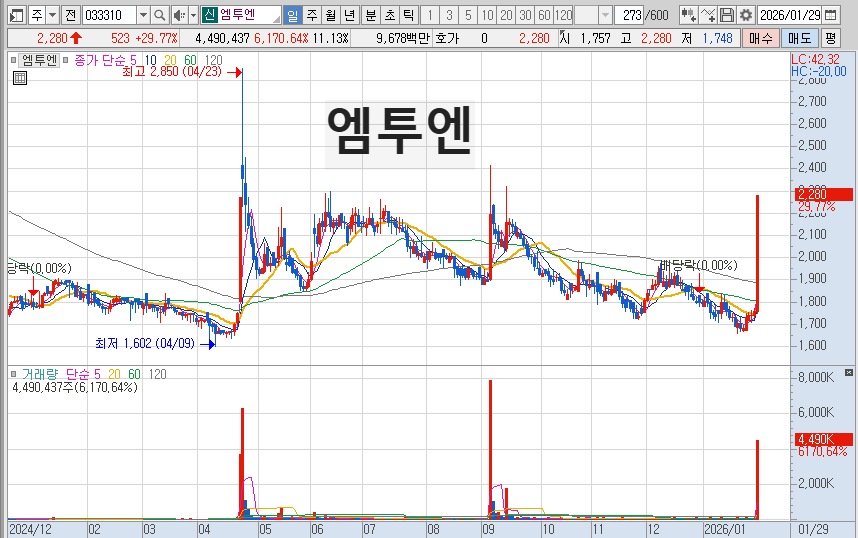Select the 월 monthly period button

pyautogui.click(x=331, y=15)
